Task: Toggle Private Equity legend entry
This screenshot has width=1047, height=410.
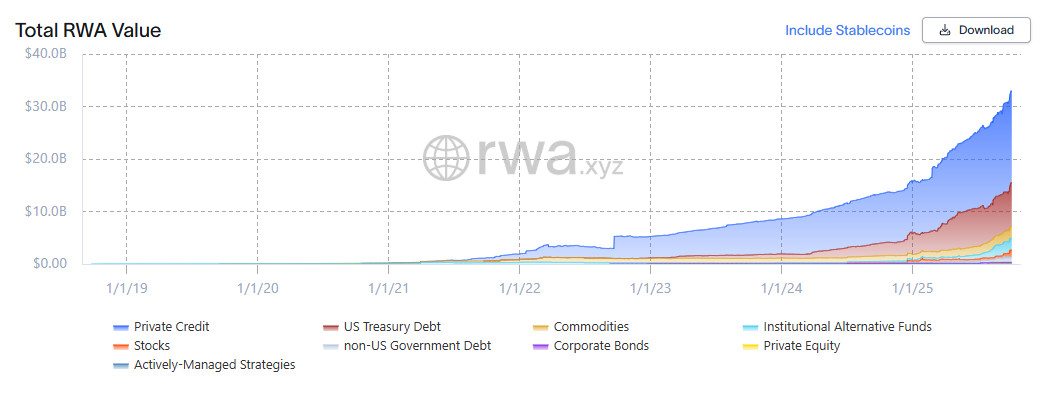Action: [x=801, y=346]
